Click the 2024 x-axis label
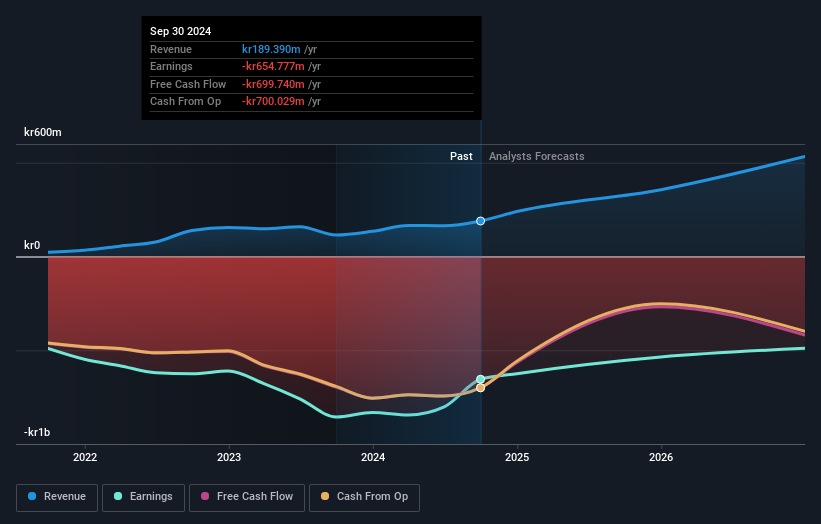Screen dimensions: 821x524 373,457
